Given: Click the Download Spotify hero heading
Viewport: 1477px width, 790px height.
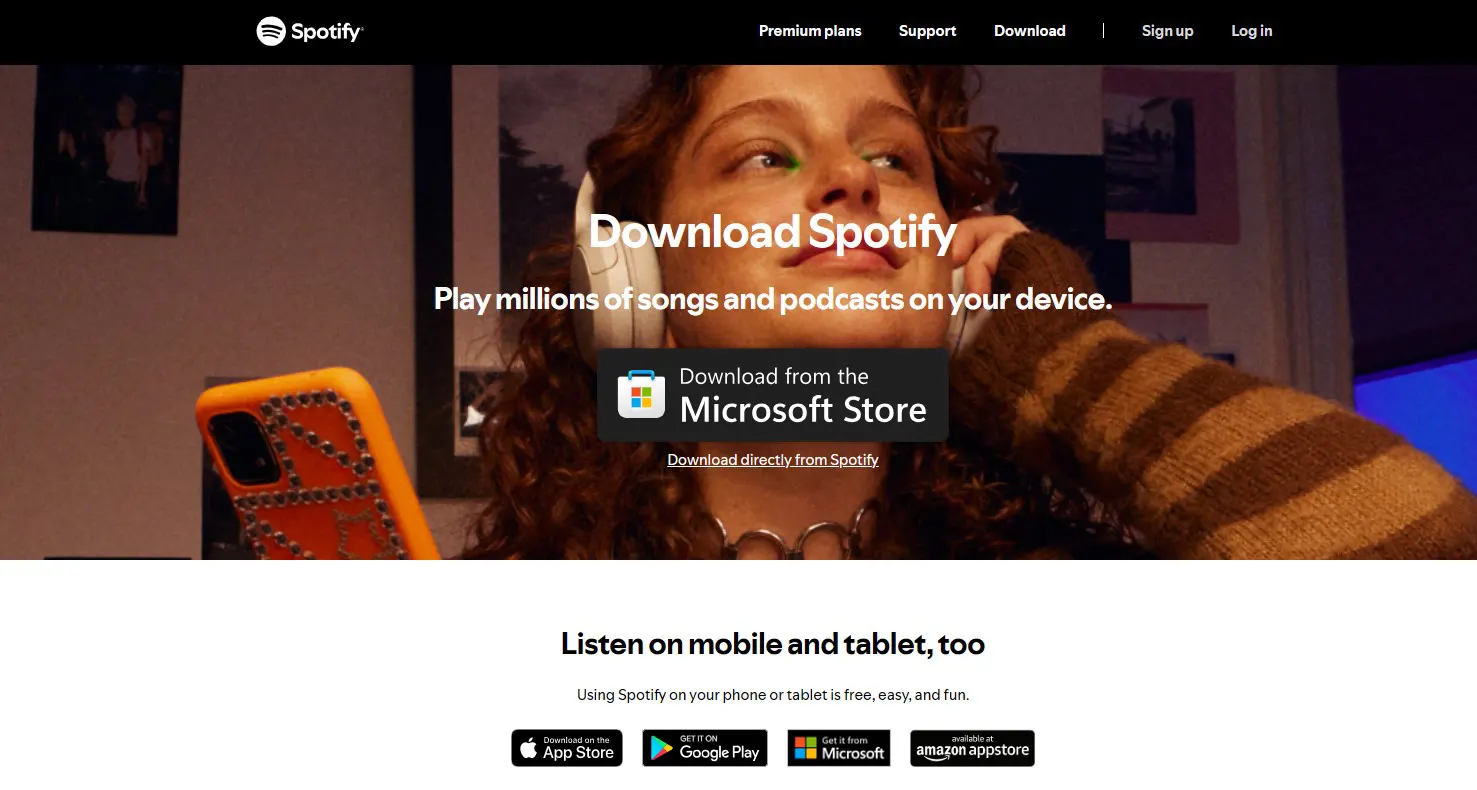Looking at the screenshot, I should click(x=773, y=232).
